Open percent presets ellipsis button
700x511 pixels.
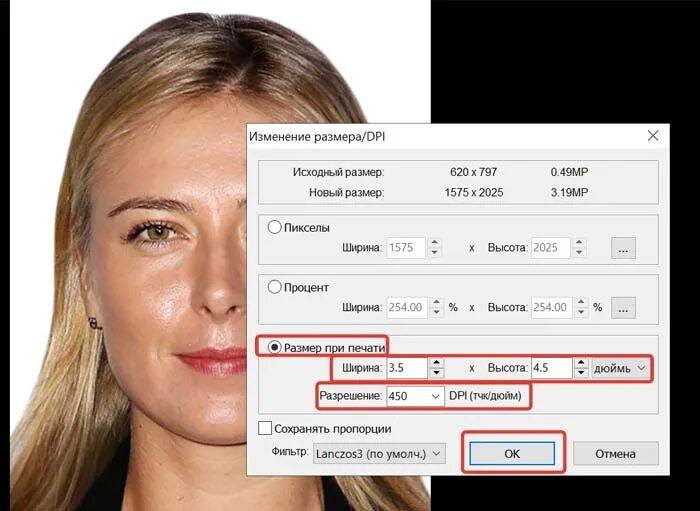coord(623,307)
